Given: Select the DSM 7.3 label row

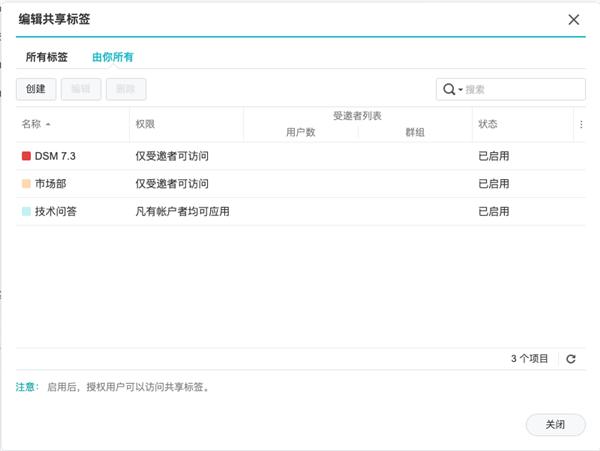Looking at the screenshot, I should click(150, 156).
